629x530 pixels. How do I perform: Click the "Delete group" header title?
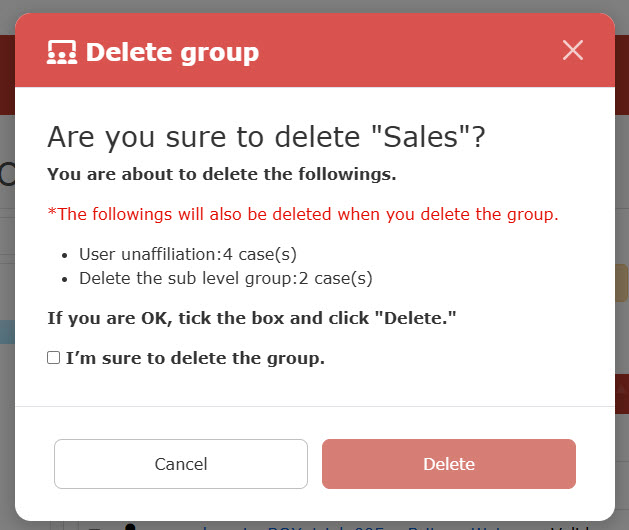172,52
